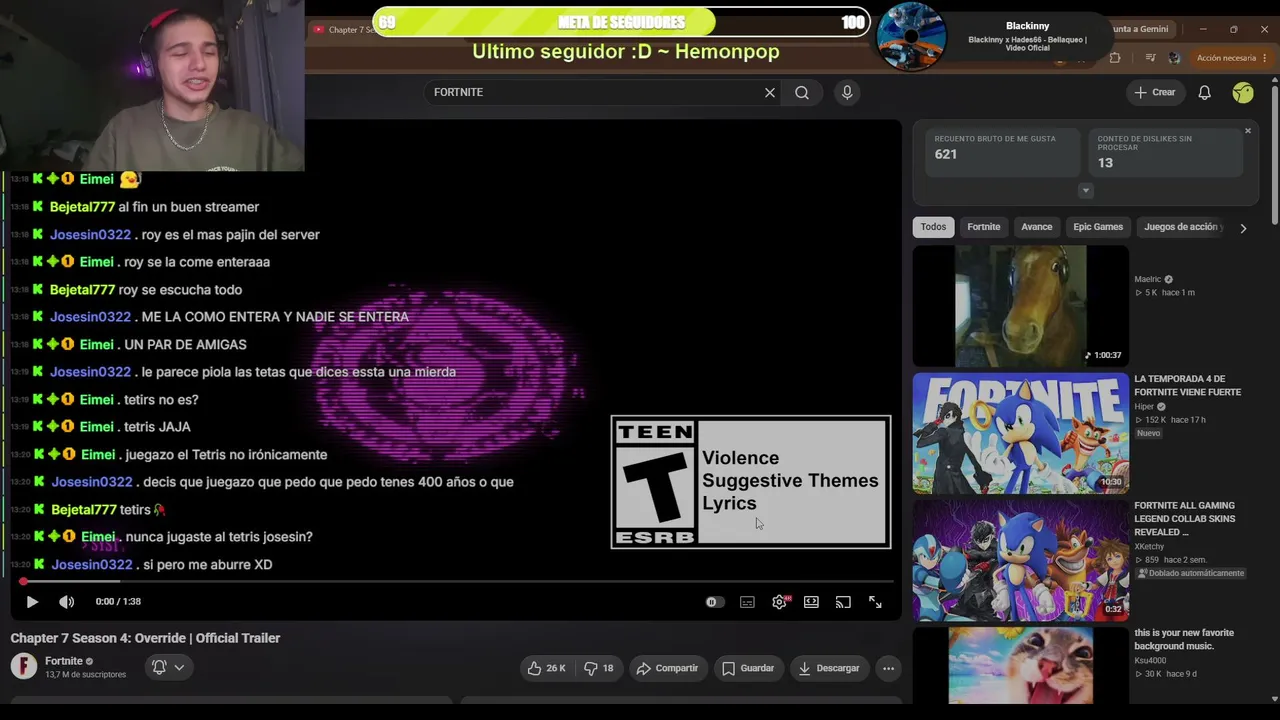
Task: Click the video title 'Chapter 7 Season 4: Override'
Action: (145, 638)
